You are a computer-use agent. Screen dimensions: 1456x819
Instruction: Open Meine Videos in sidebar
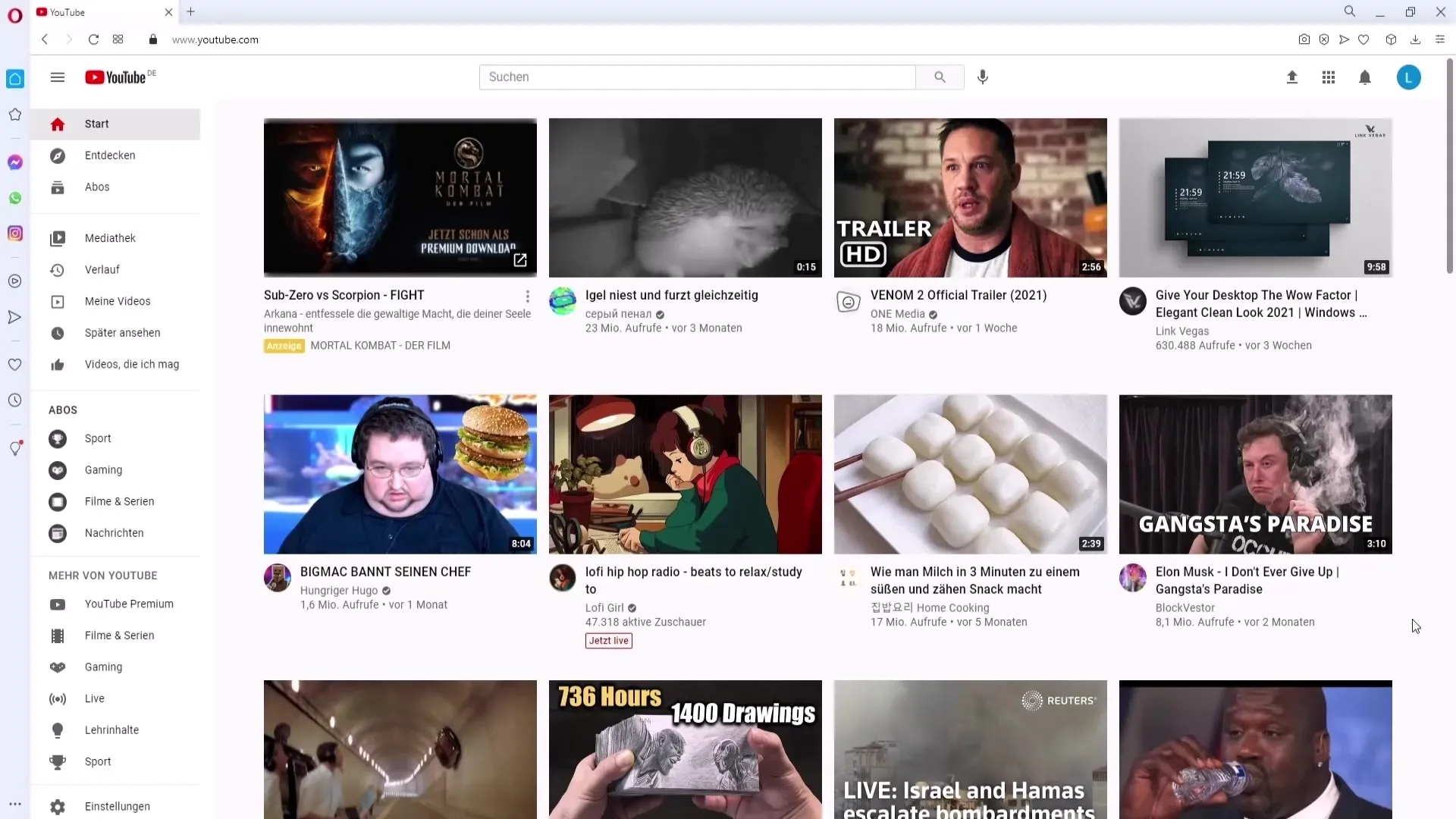click(115, 302)
